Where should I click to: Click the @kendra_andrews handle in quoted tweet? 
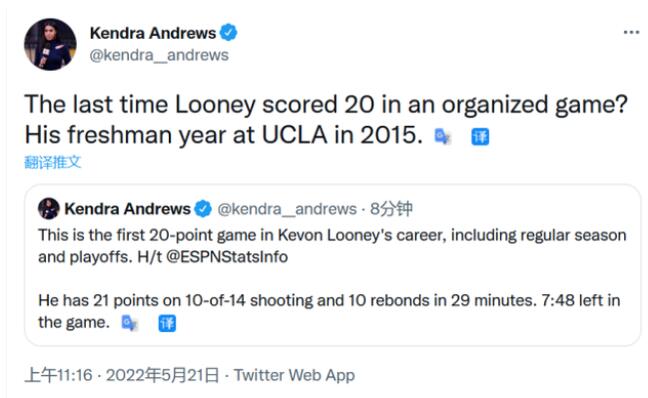point(287,209)
